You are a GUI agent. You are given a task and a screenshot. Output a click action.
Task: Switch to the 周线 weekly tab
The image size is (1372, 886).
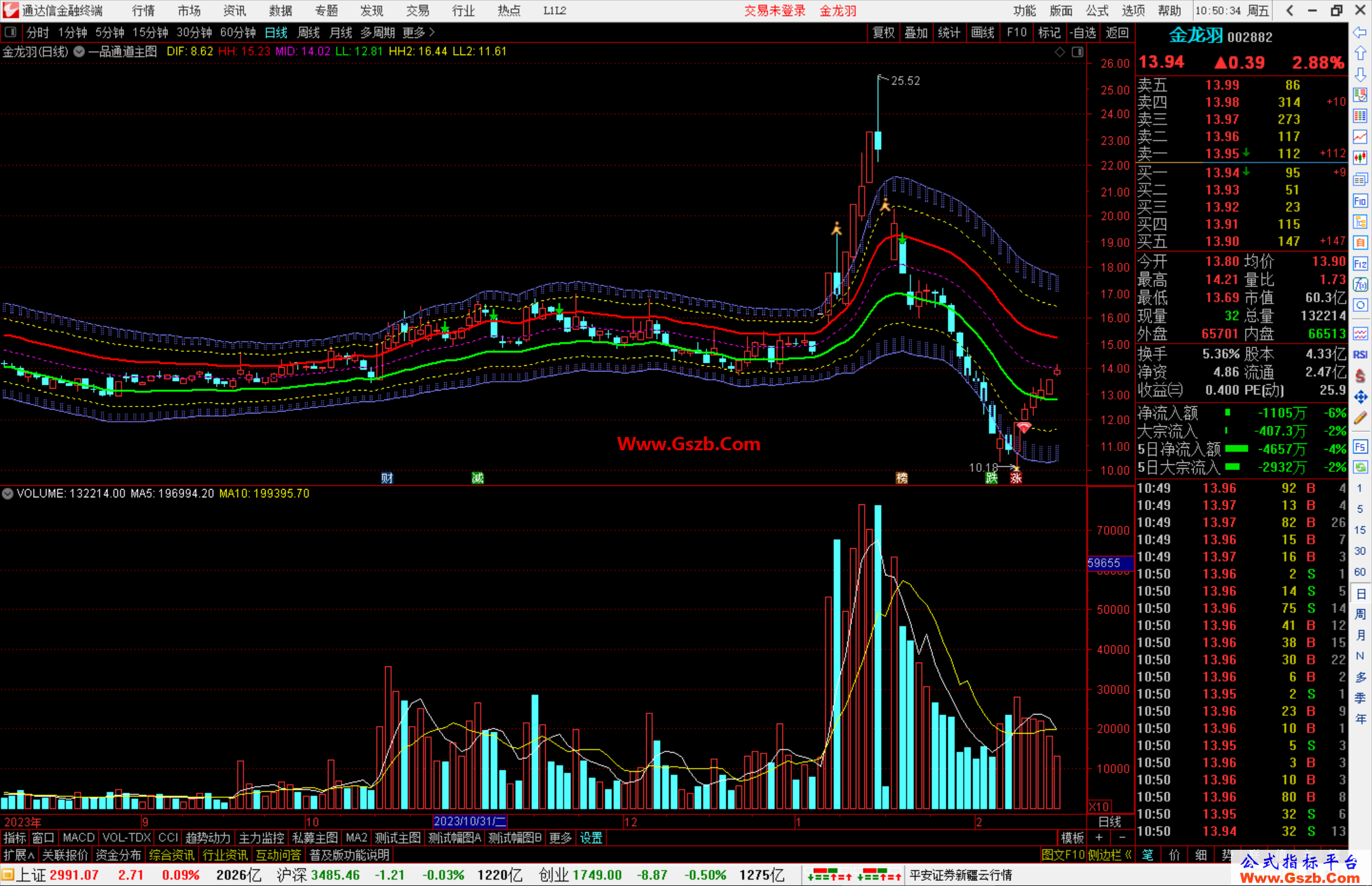[x=309, y=32]
